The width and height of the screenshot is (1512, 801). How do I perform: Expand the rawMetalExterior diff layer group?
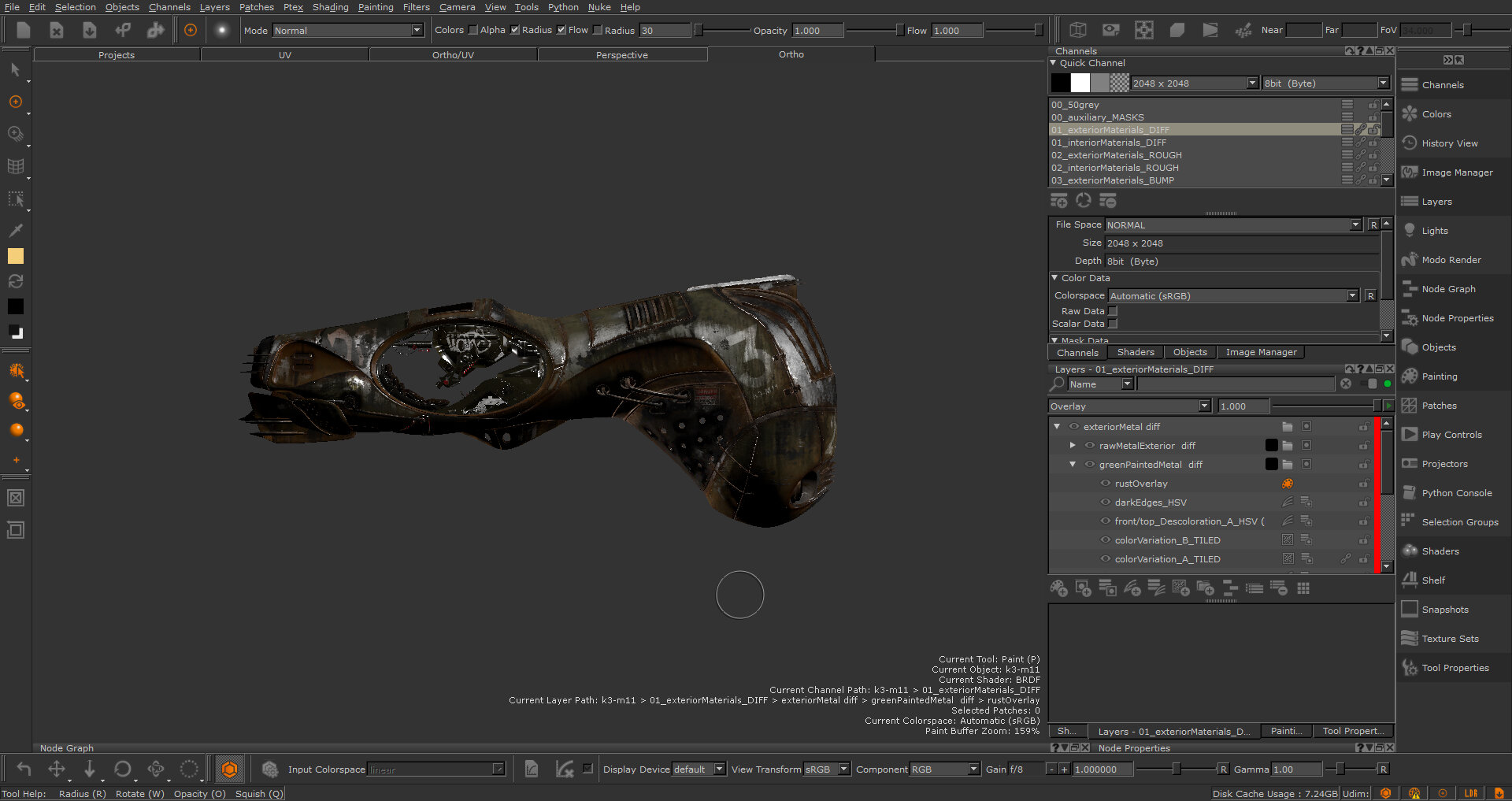(1073, 446)
